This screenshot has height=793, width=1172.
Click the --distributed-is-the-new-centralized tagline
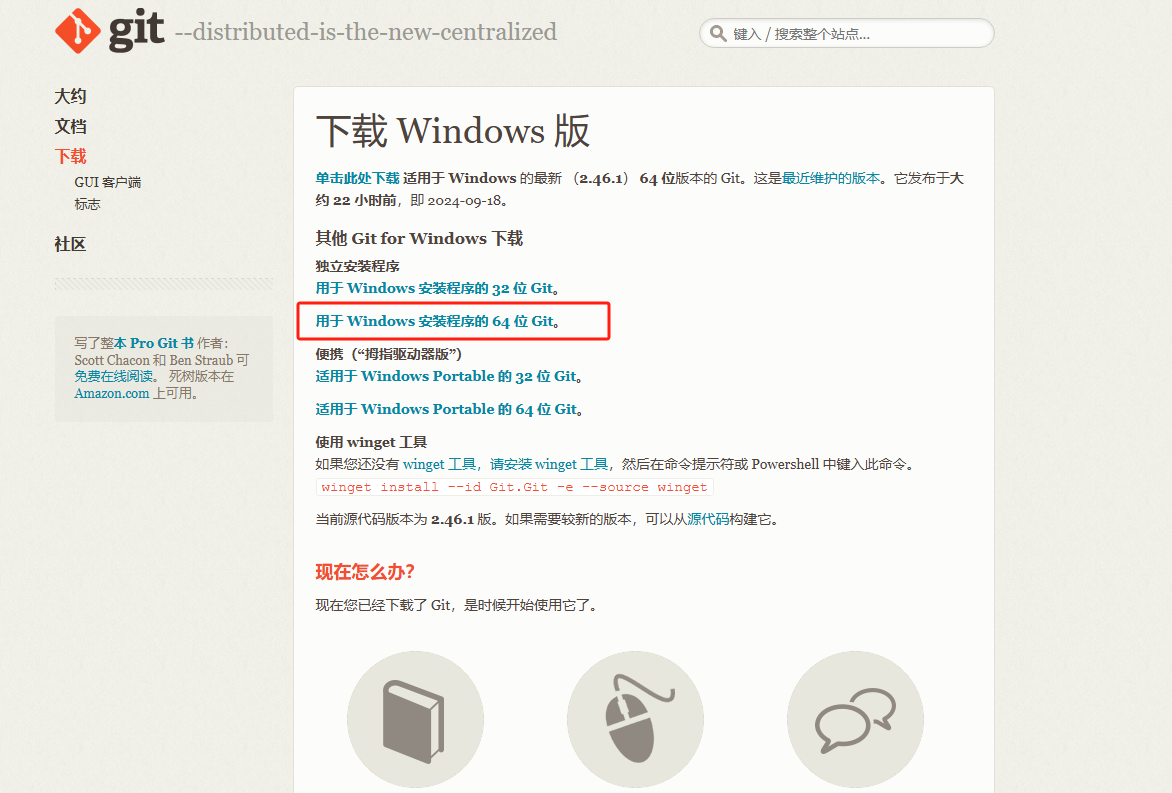[x=366, y=32]
